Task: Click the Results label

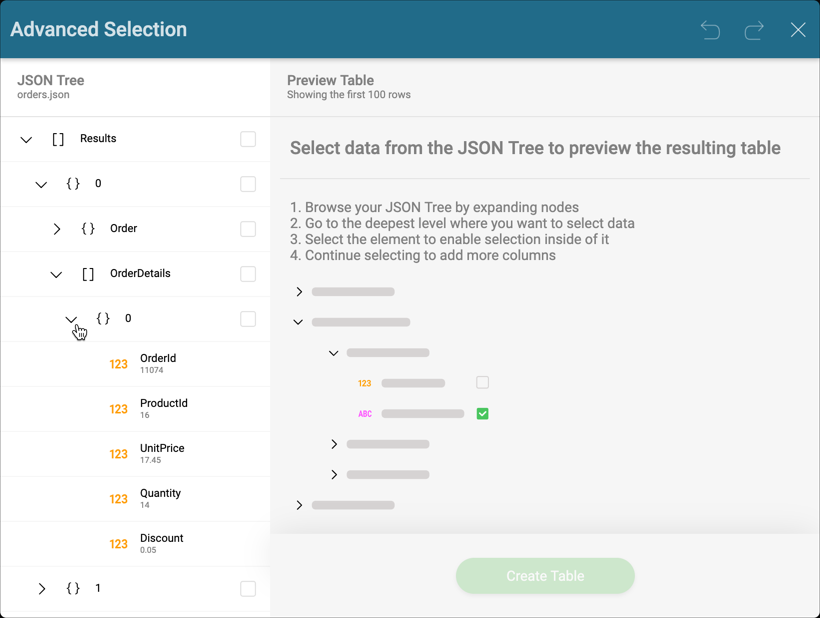Action: click(x=98, y=139)
